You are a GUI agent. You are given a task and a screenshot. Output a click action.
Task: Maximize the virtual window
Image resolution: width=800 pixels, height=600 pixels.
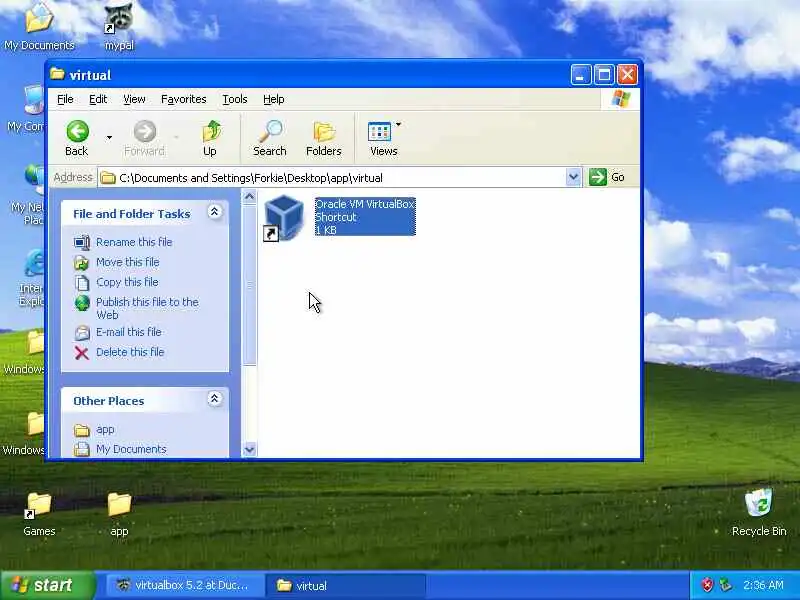click(604, 75)
